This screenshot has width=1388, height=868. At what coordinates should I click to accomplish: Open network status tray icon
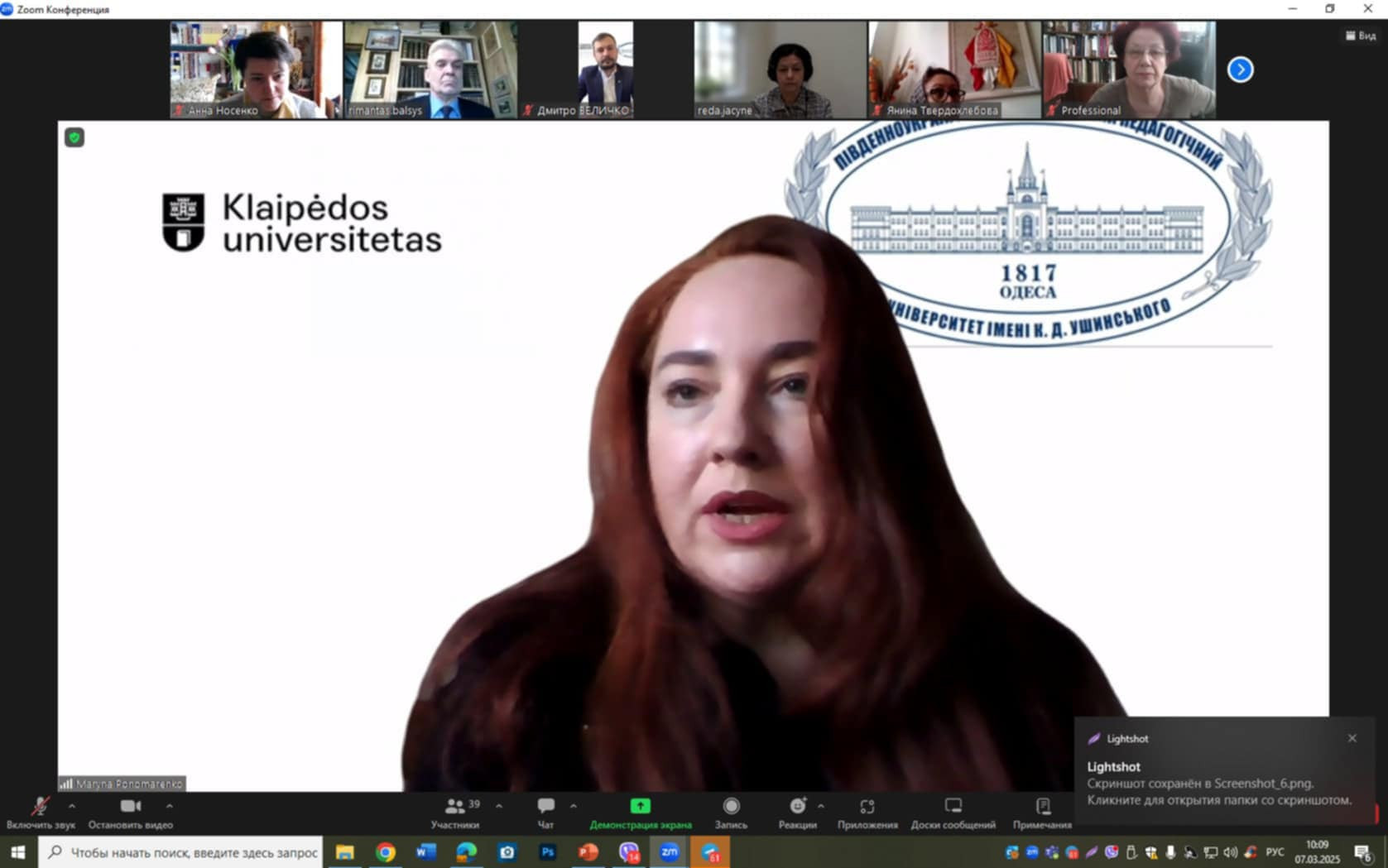pyautogui.click(x=1211, y=852)
